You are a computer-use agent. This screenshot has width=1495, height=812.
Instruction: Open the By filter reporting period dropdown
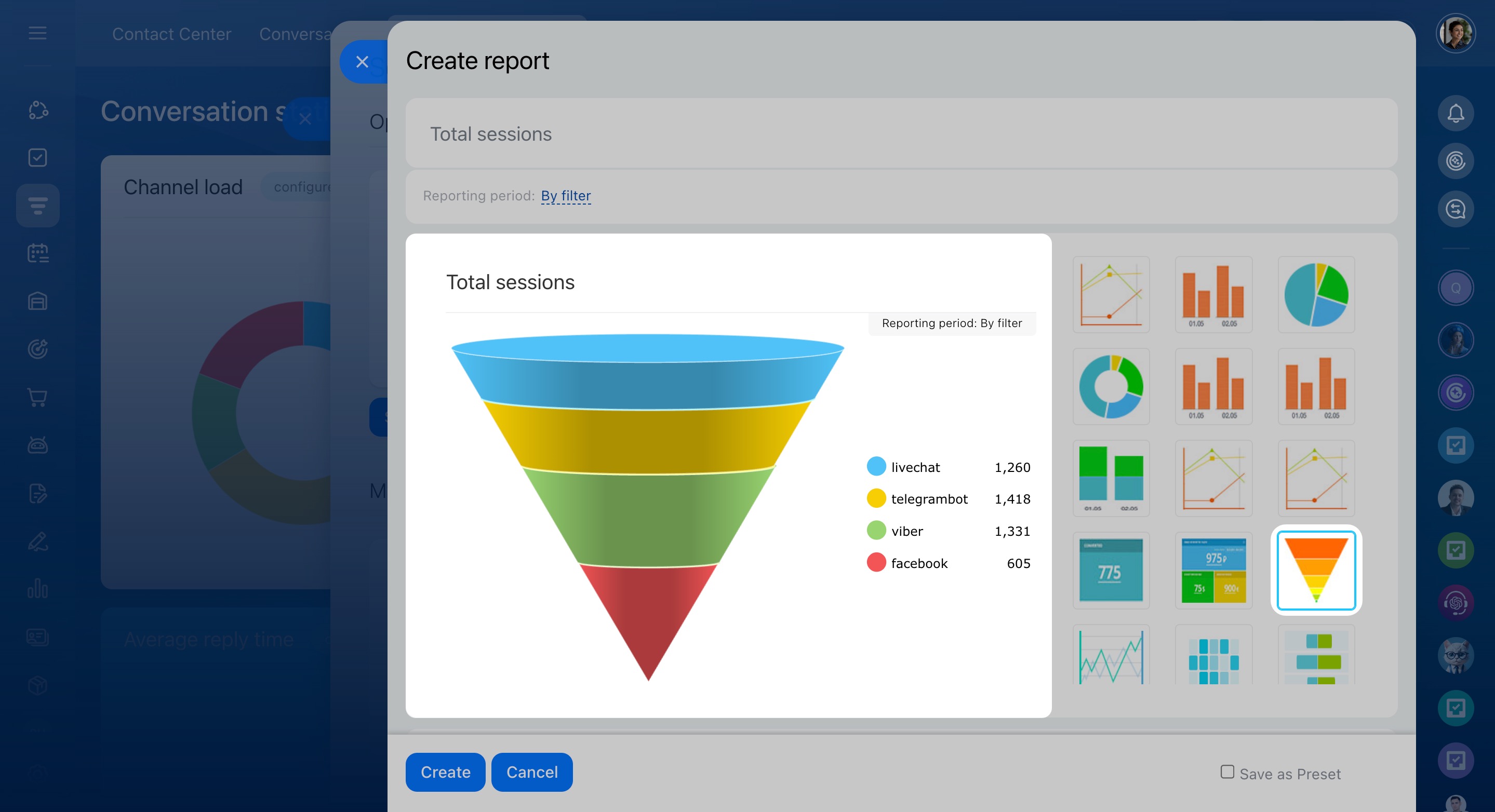point(565,196)
